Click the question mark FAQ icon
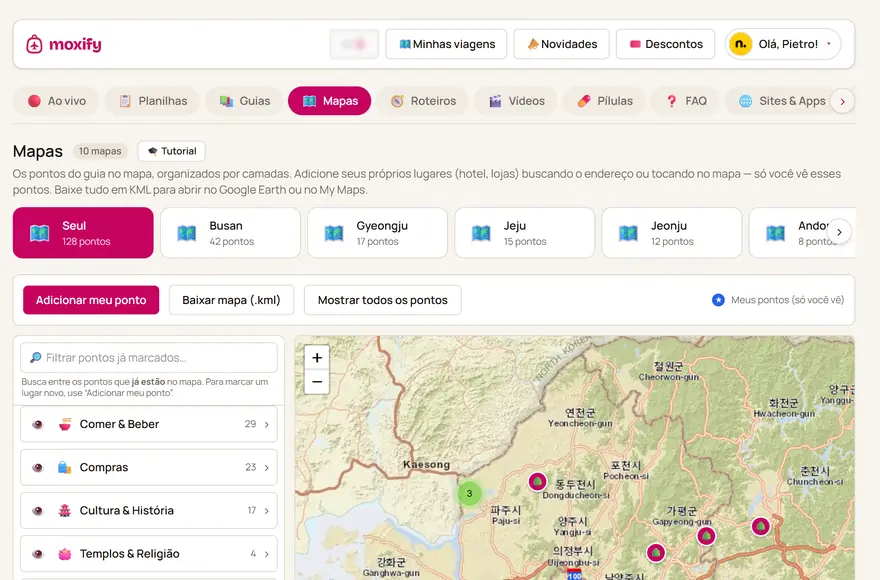The height and width of the screenshot is (580, 880). (671, 101)
